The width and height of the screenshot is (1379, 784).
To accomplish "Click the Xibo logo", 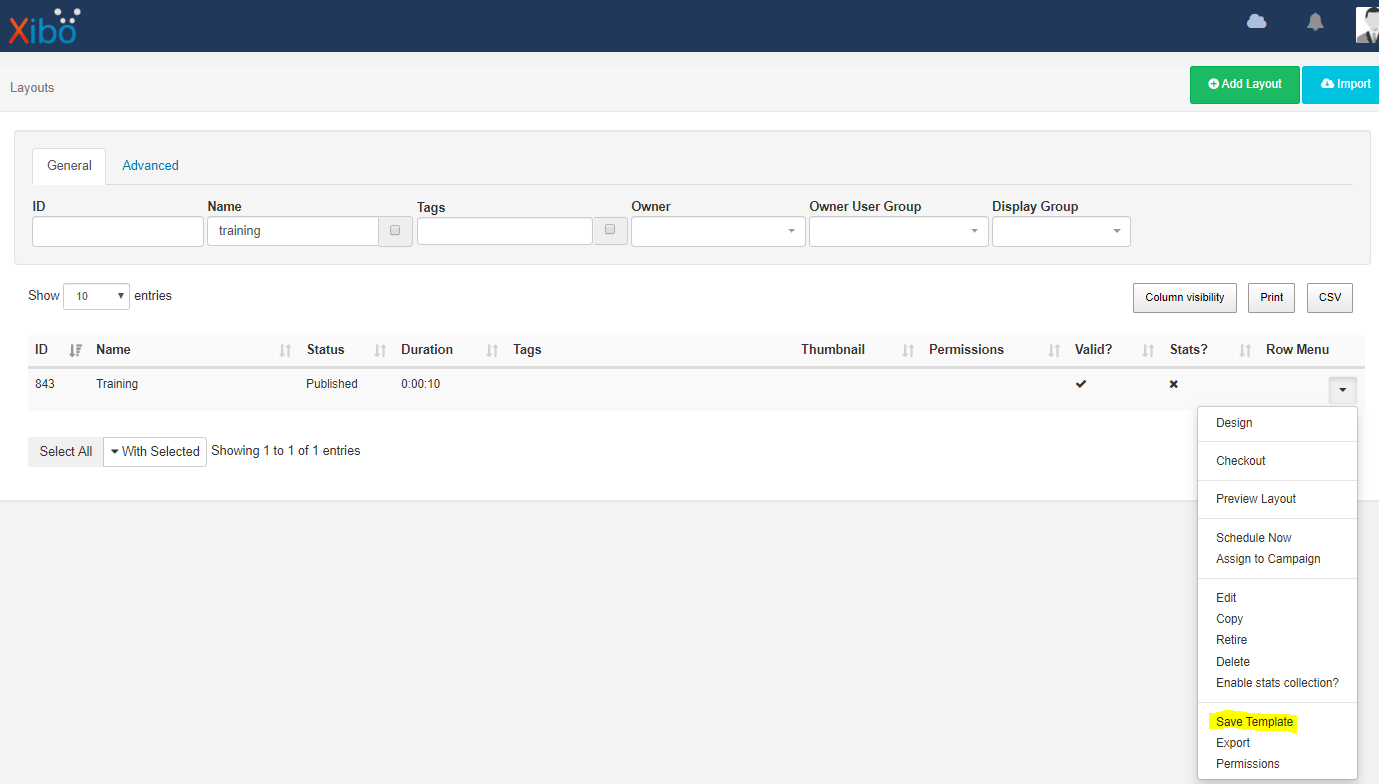I will point(44,26).
